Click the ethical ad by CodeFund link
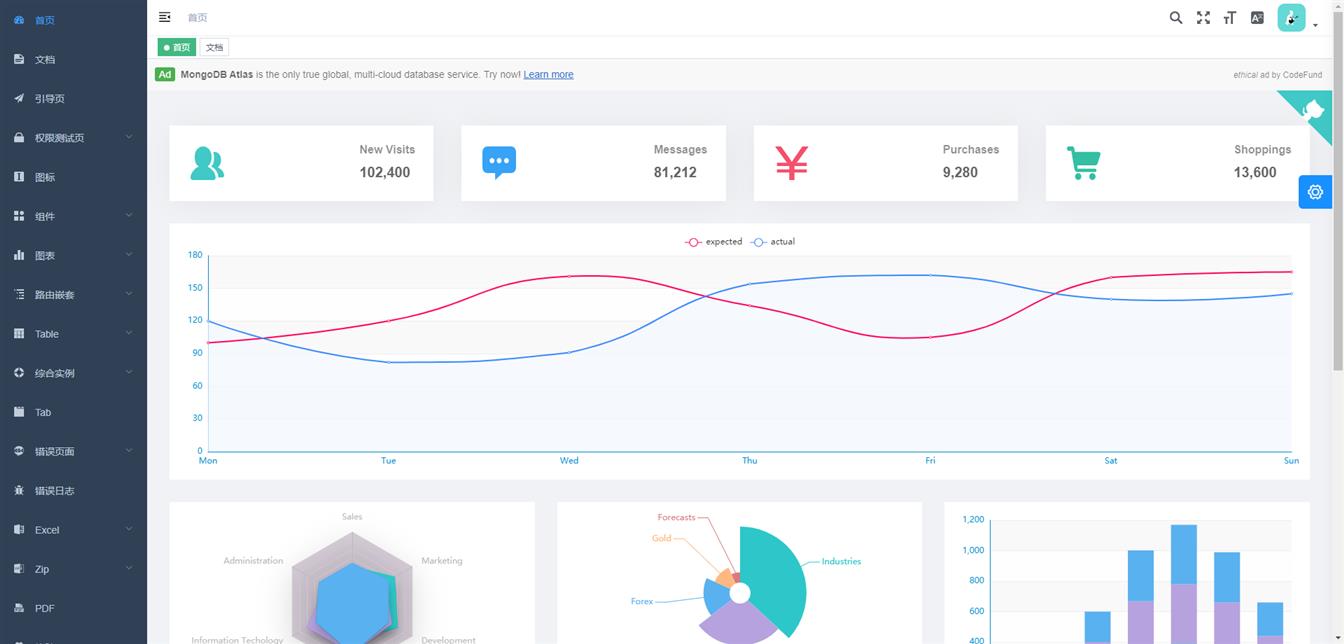This screenshot has width=1344, height=644. (1277, 75)
